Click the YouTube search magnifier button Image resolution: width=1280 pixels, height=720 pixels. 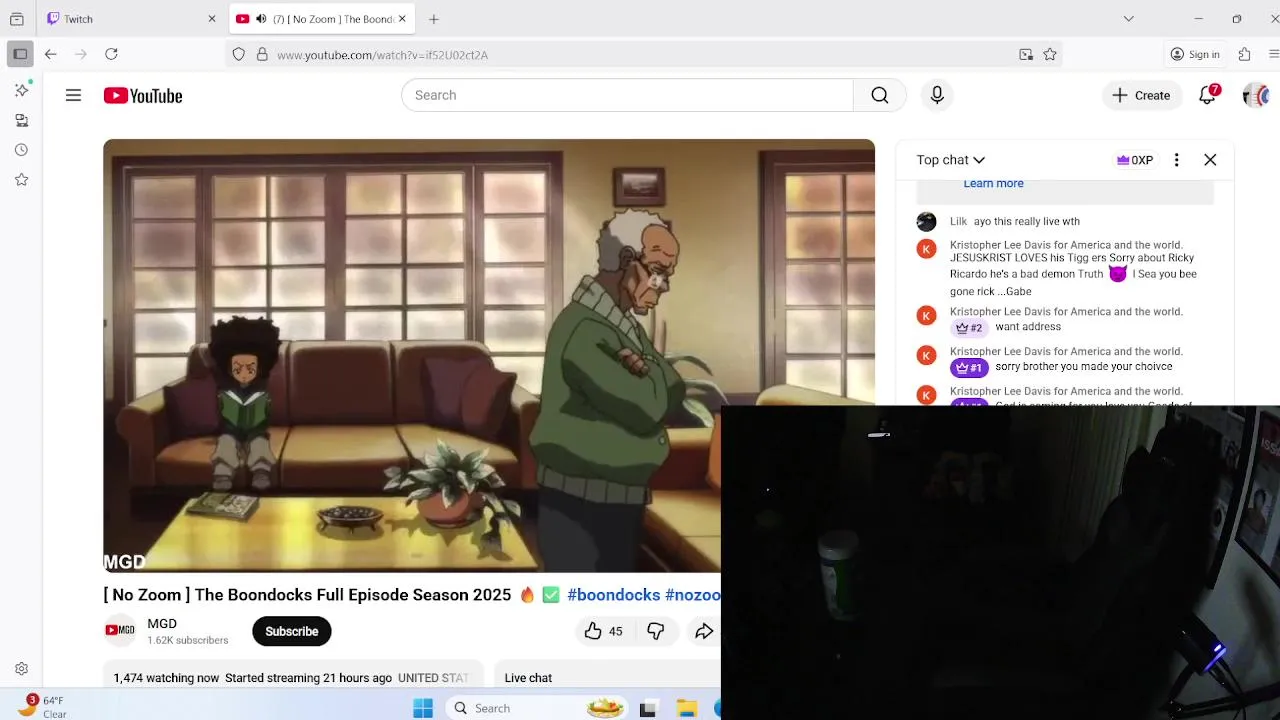point(879,95)
